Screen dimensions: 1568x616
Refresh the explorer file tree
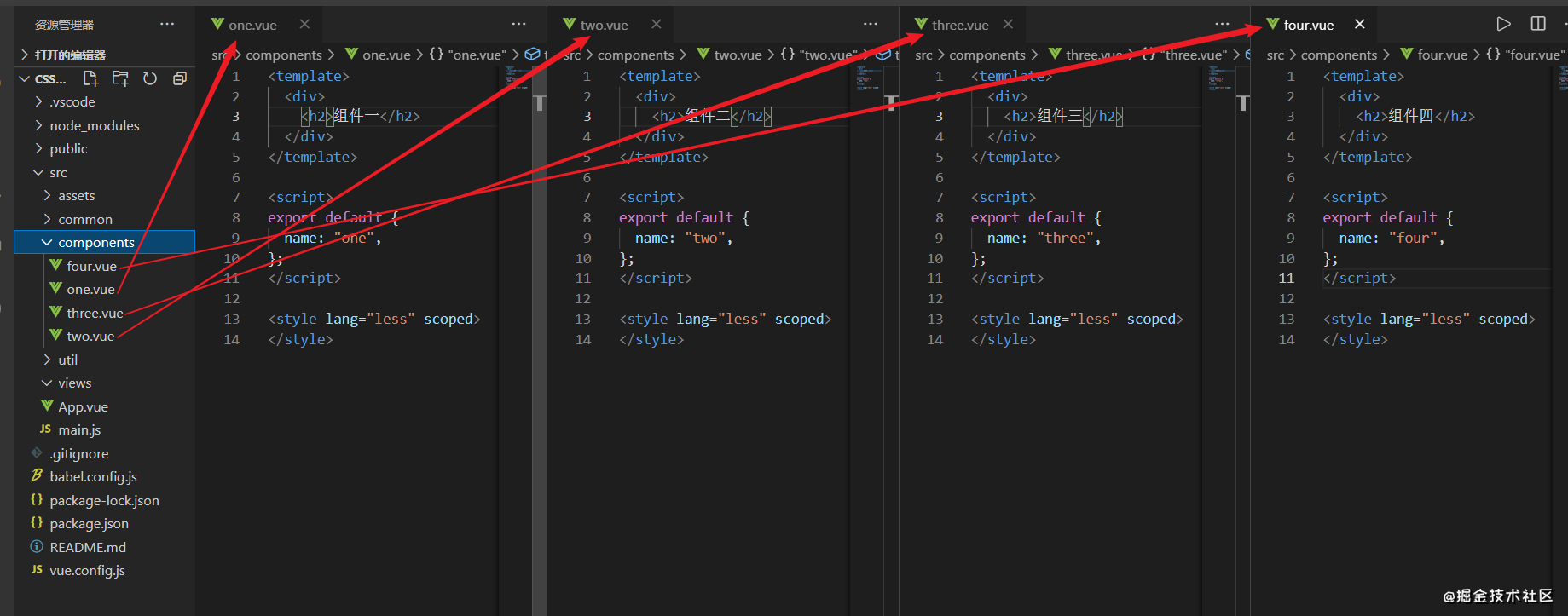150,78
